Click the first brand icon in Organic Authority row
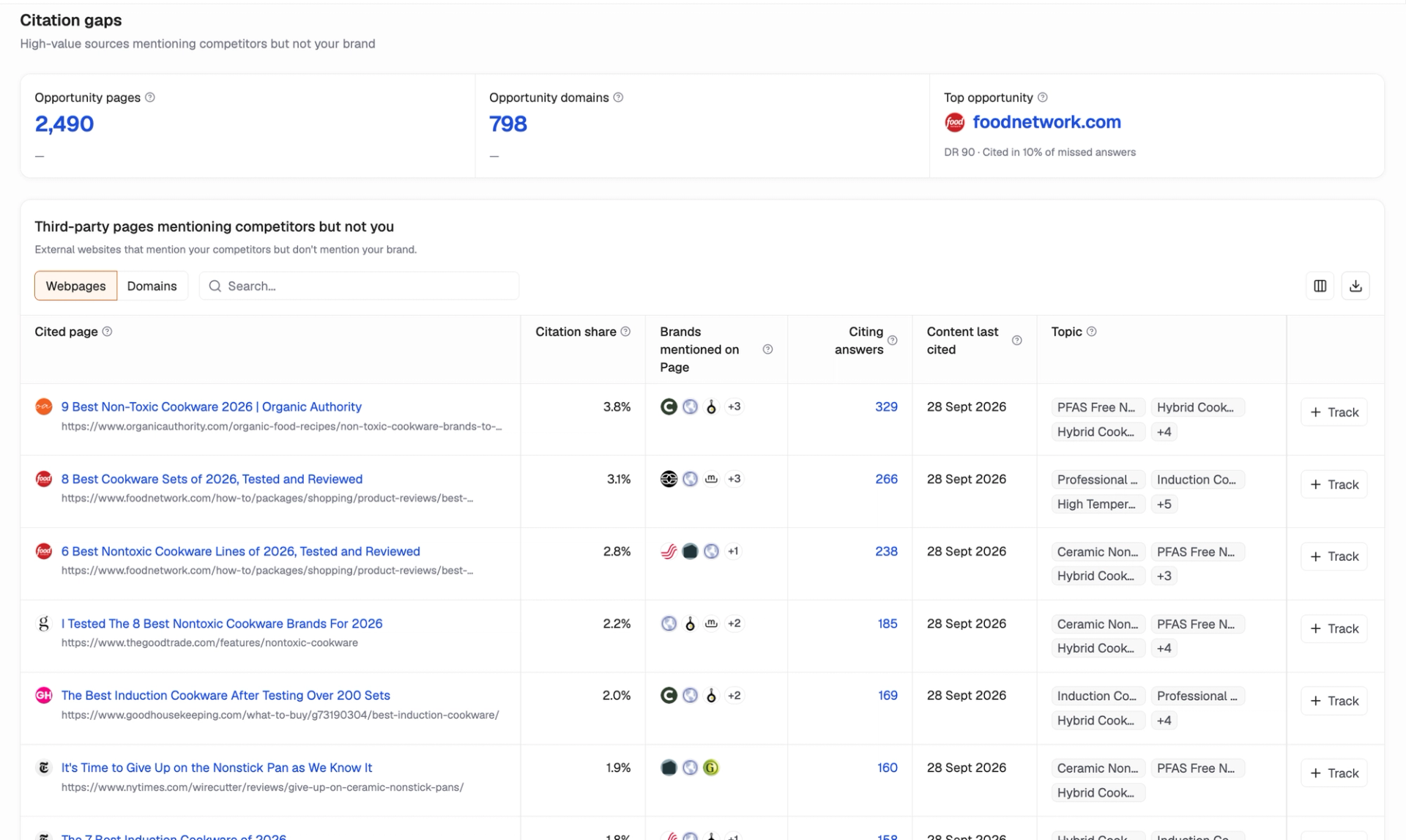This screenshot has height=840, width=1406. 669,406
